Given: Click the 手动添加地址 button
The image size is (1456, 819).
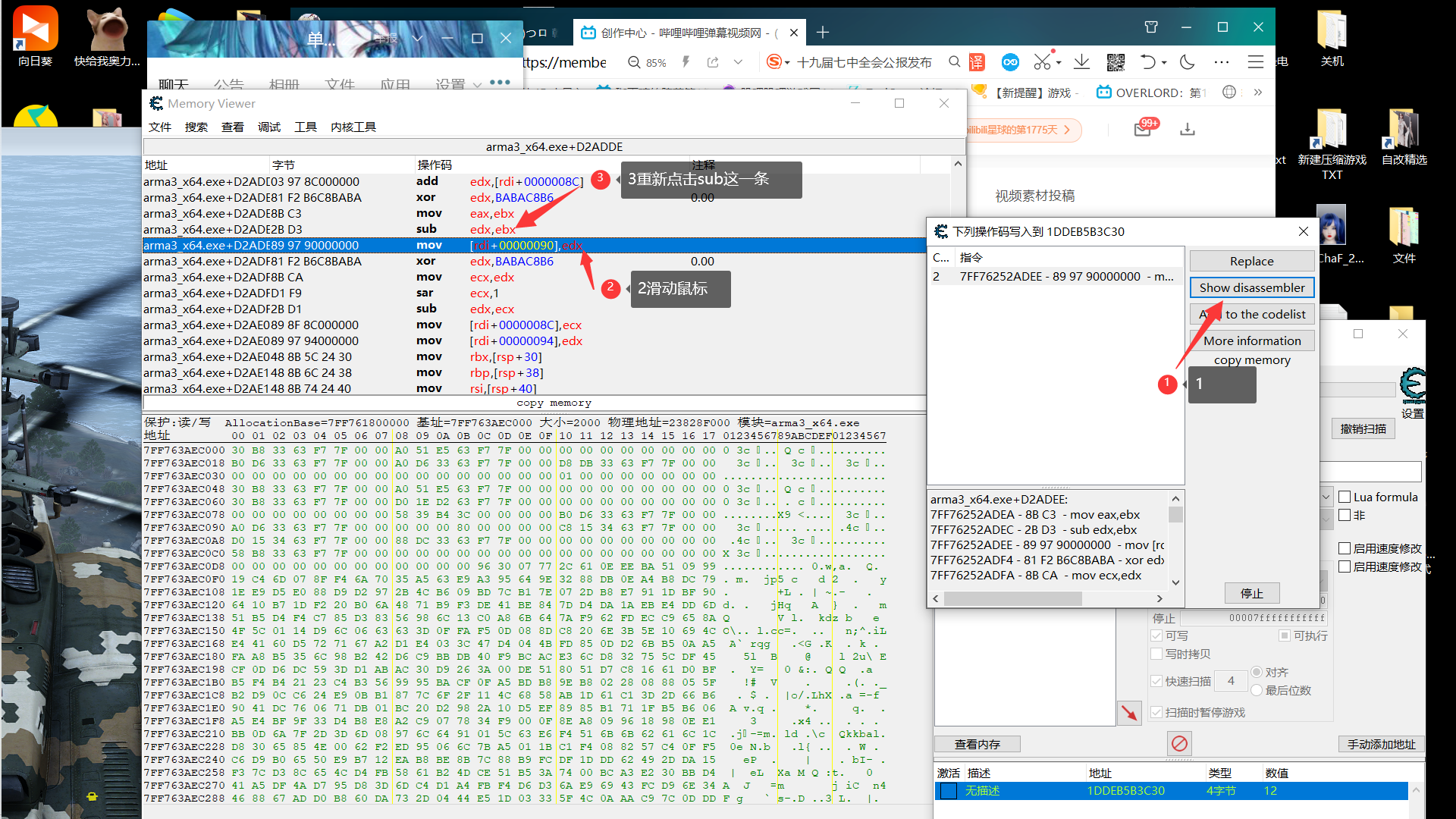Looking at the screenshot, I should point(1381,745).
